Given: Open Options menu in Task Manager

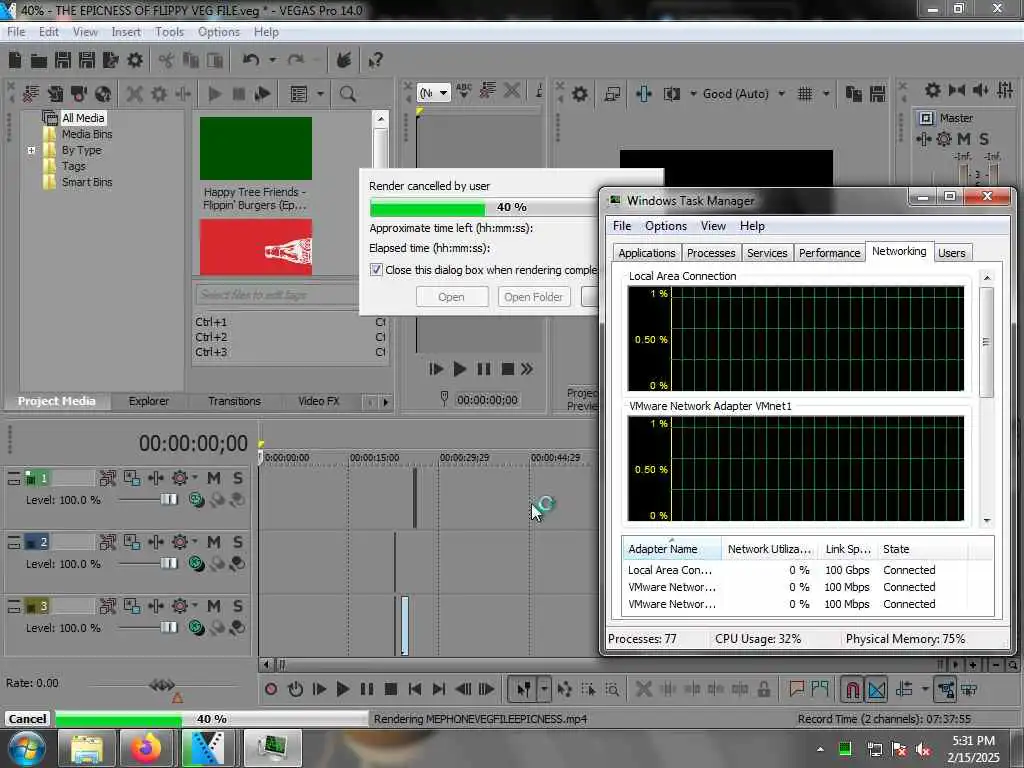Looking at the screenshot, I should [665, 226].
